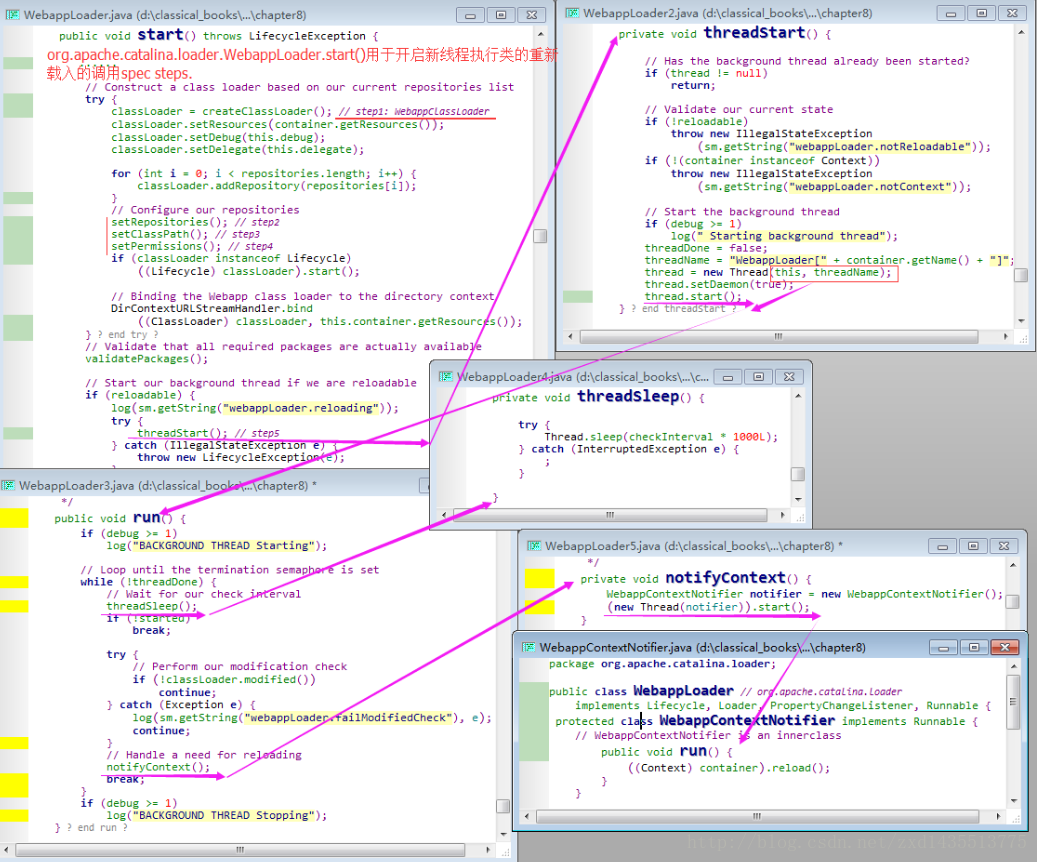Click scroll-up arrow in WebappLoader.java window

tap(540, 34)
